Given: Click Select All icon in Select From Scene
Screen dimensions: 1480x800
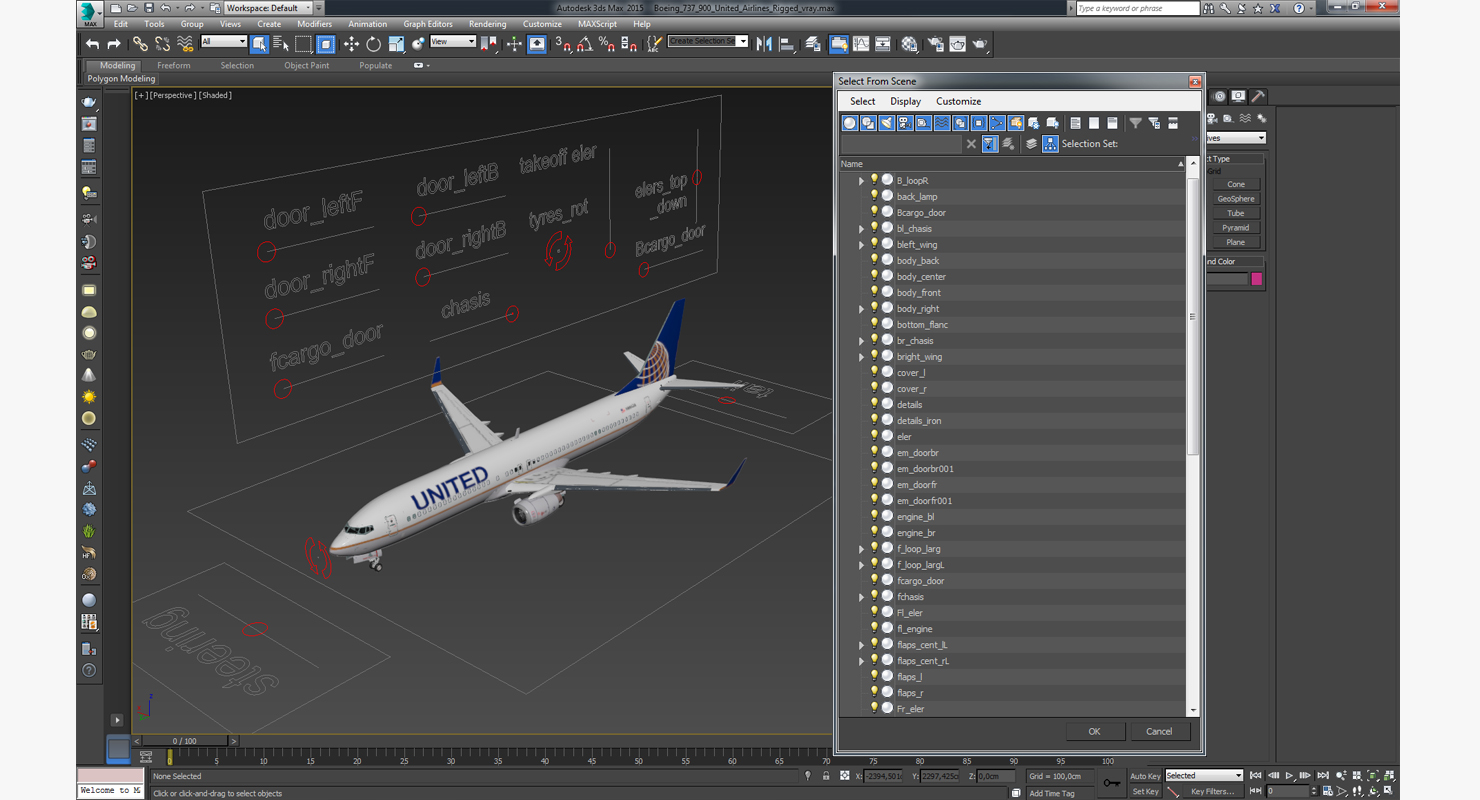Looking at the screenshot, I should (1075, 123).
